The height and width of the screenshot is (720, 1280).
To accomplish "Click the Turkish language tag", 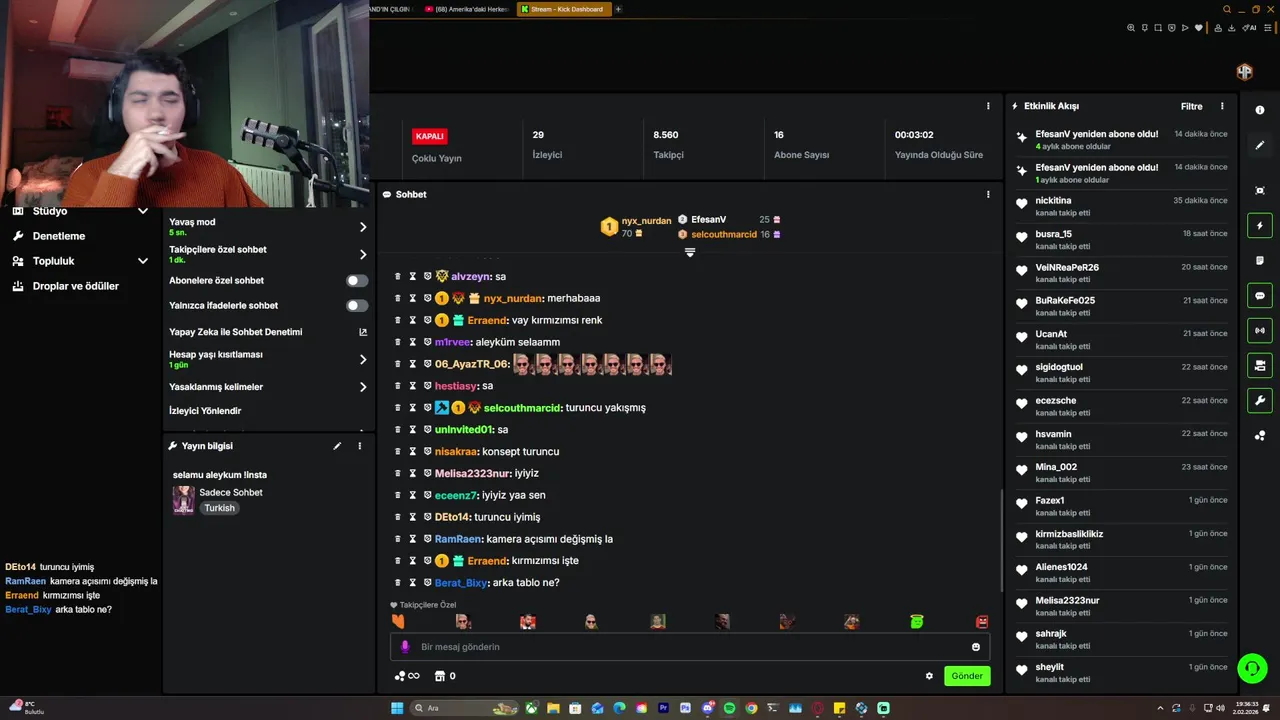I will click(x=219, y=508).
